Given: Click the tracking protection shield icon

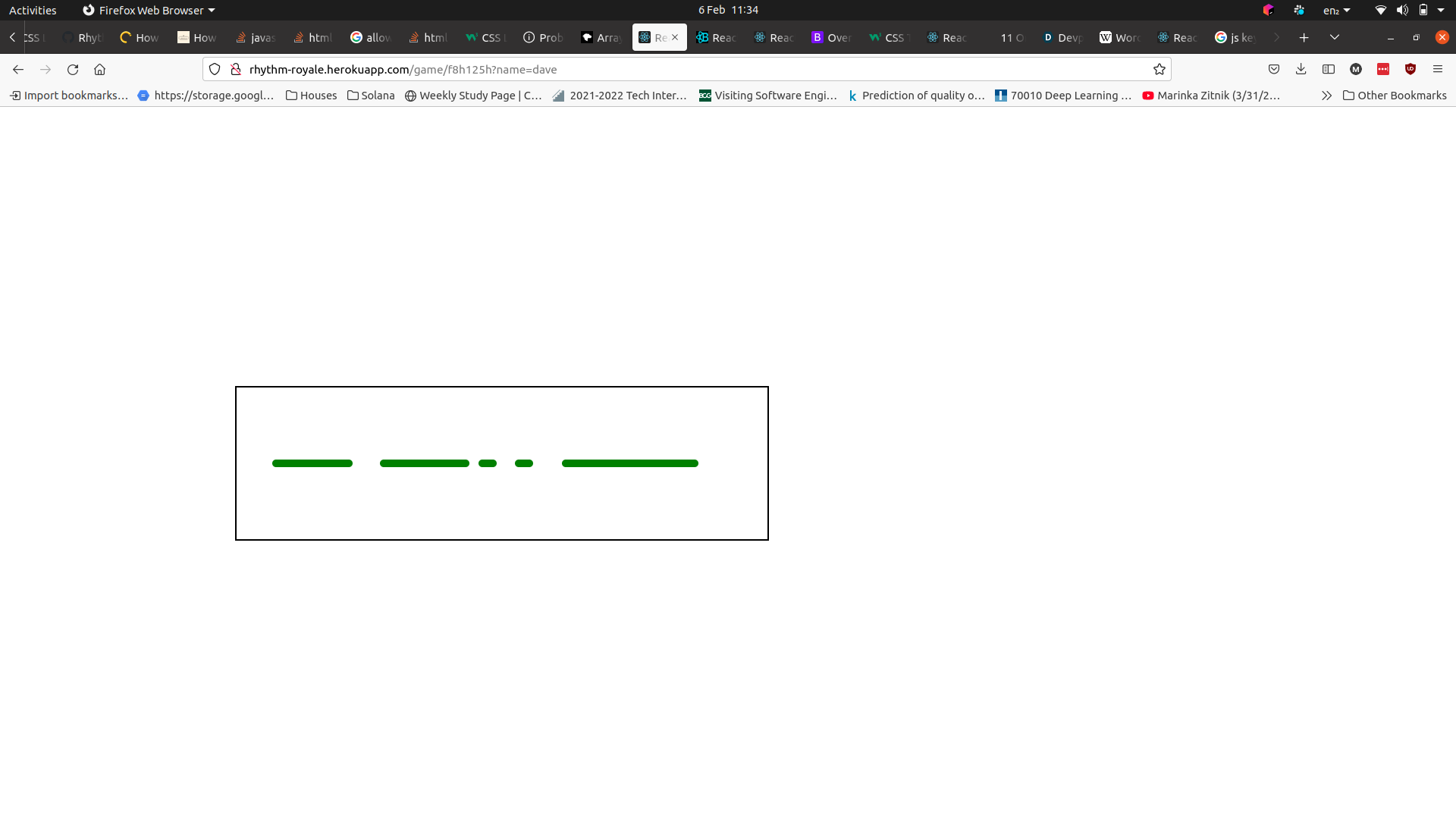Looking at the screenshot, I should (x=215, y=69).
